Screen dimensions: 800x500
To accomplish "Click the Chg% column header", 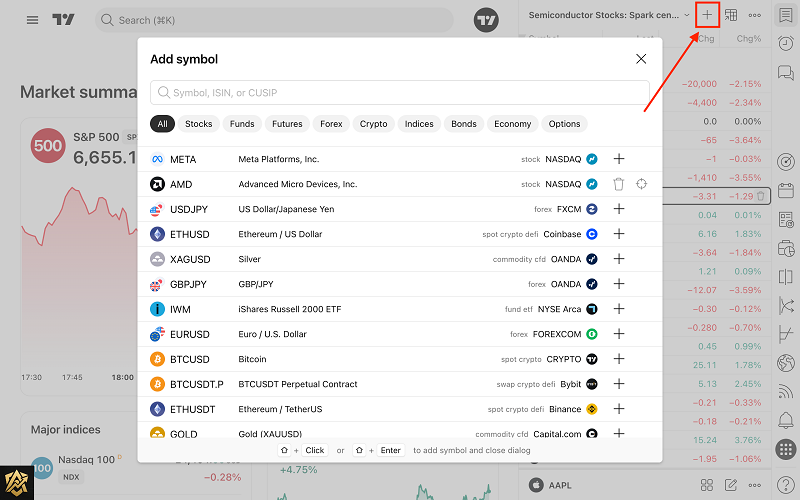I will click(748, 39).
